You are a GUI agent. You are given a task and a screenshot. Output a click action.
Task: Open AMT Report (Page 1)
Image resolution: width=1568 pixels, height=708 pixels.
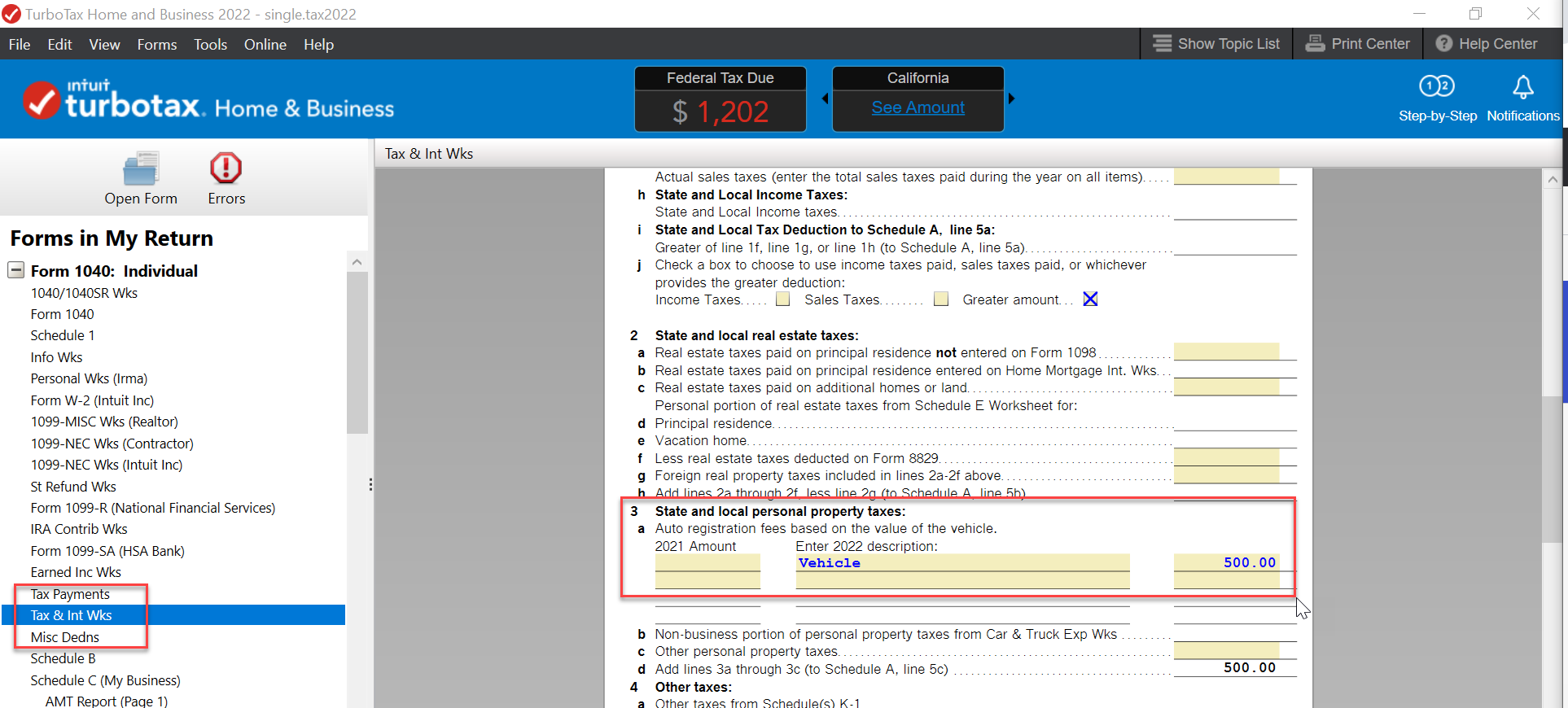pos(107,701)
